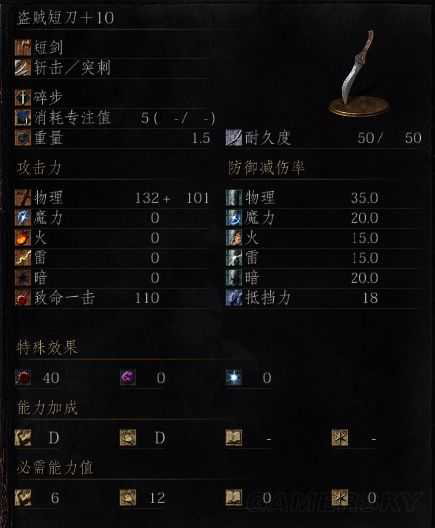Viewport: 435px width, 528px height.
Task: Select the strength scaling icon under 能力加成
Action: (x=23, y=438)
